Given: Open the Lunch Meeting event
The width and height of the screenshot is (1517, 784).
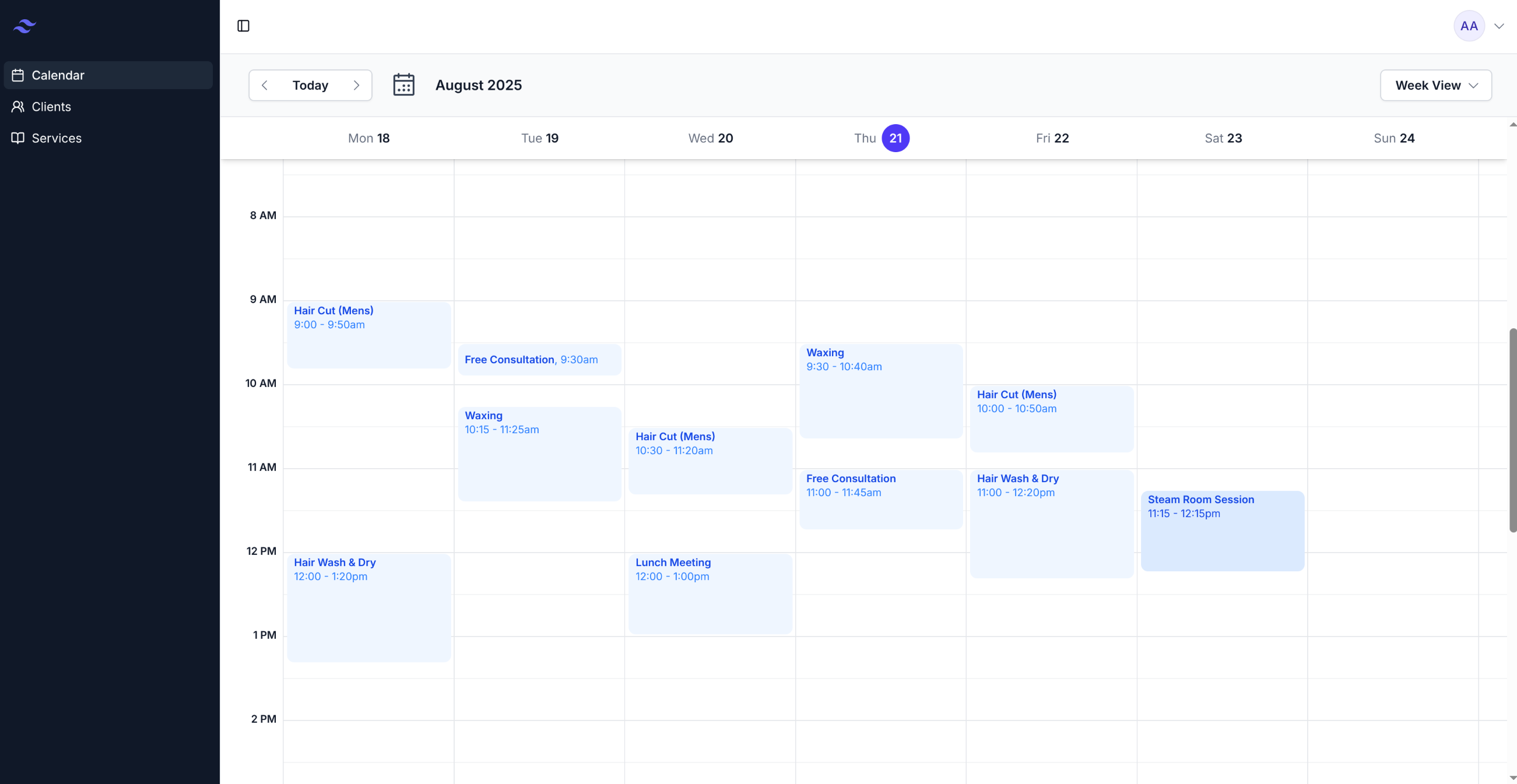Looking at the screenshot, I should pyautogui.click(x=710, y=594).
